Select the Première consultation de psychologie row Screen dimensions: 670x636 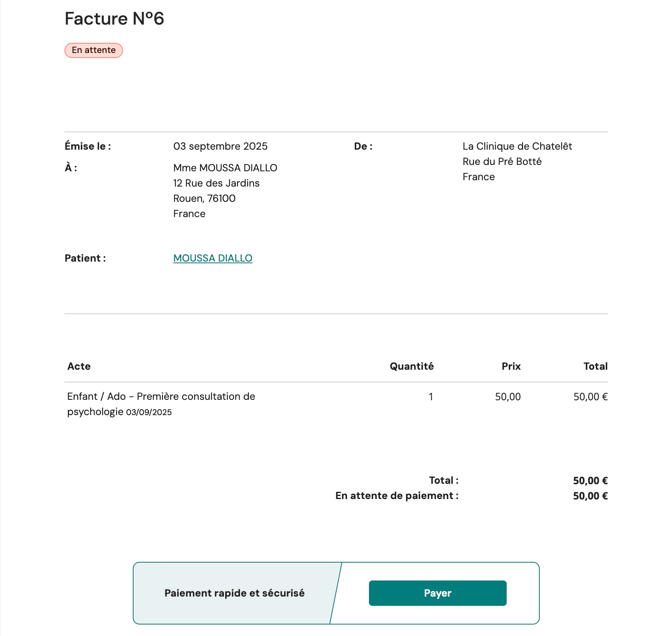pos(161,403)
